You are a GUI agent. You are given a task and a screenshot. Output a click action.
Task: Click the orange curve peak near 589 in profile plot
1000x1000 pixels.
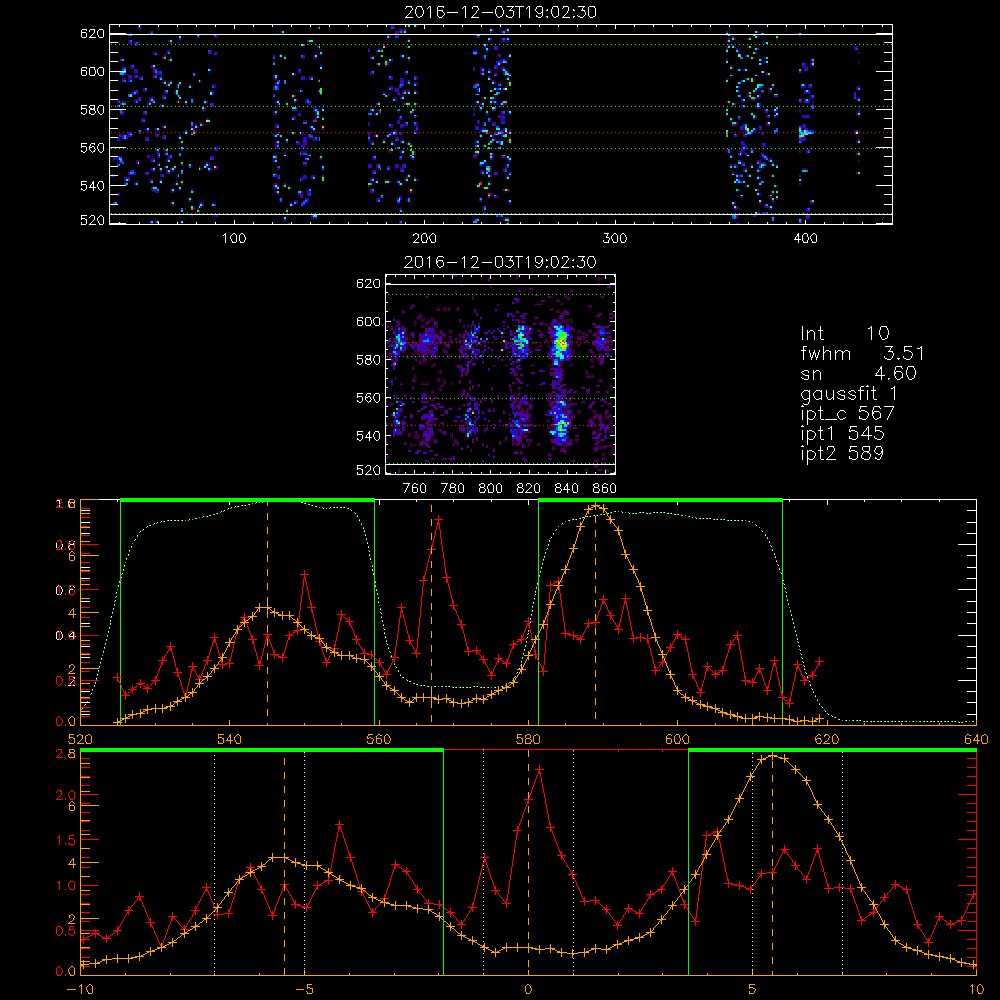tap(596, 506)
